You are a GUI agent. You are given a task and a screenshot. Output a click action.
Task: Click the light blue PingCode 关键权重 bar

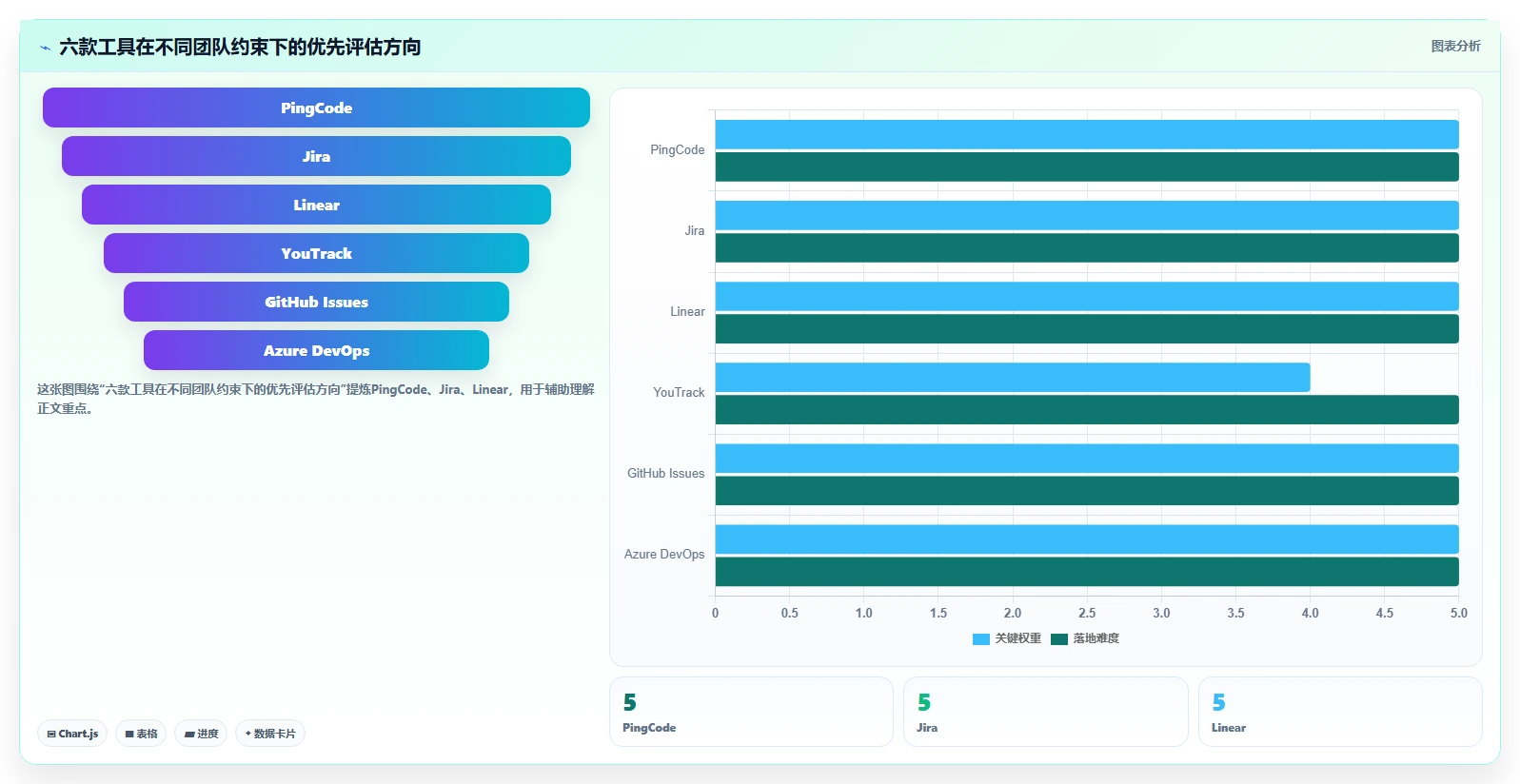1087,134
